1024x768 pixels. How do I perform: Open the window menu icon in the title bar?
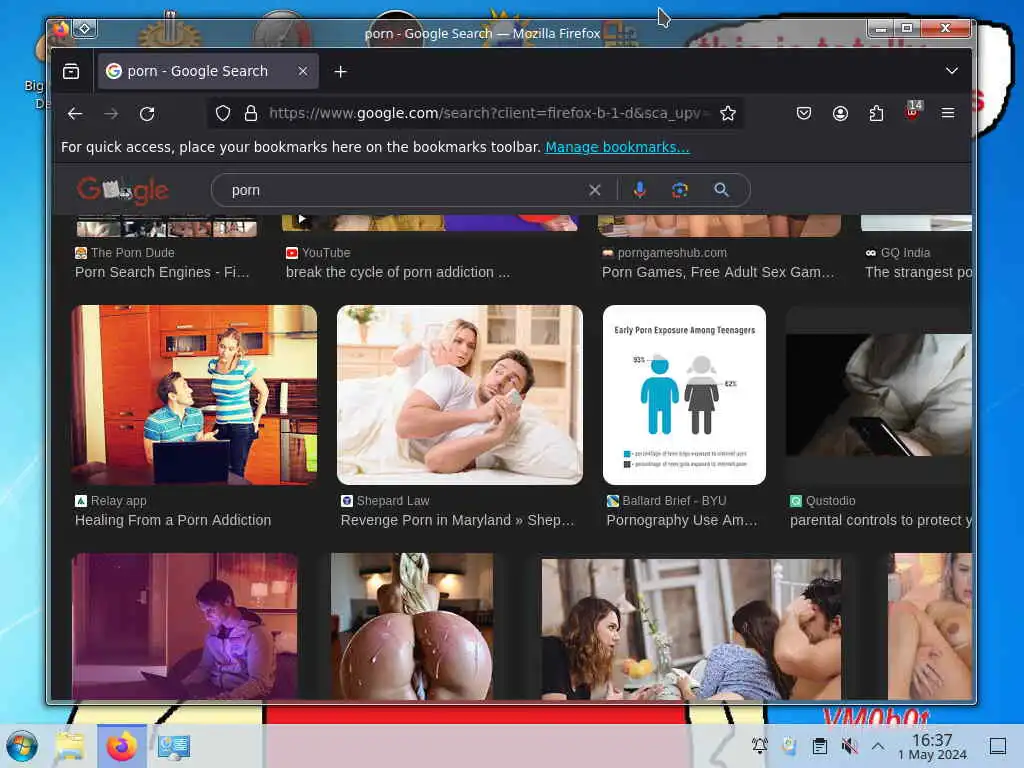pos(85,28)
